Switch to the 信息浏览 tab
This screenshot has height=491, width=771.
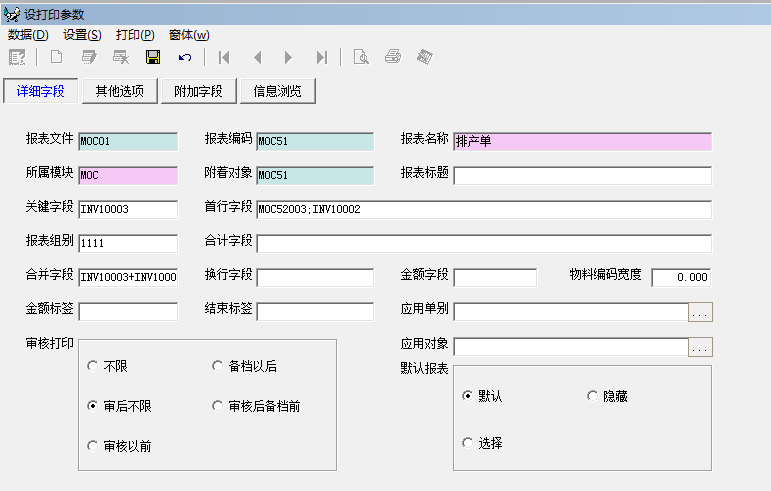(277, 91)
